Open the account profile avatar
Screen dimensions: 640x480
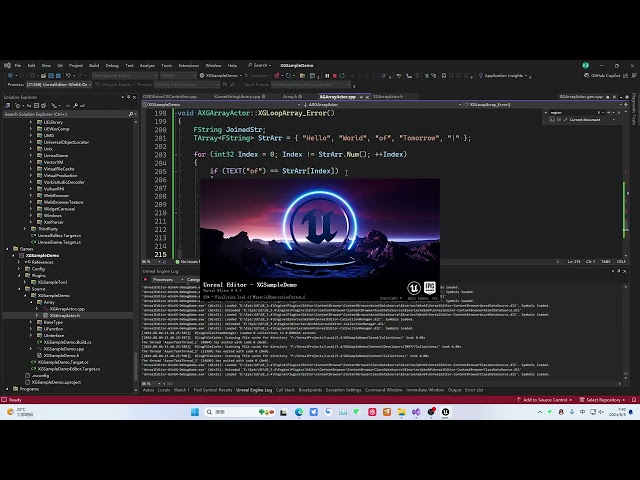pos(585,65)
